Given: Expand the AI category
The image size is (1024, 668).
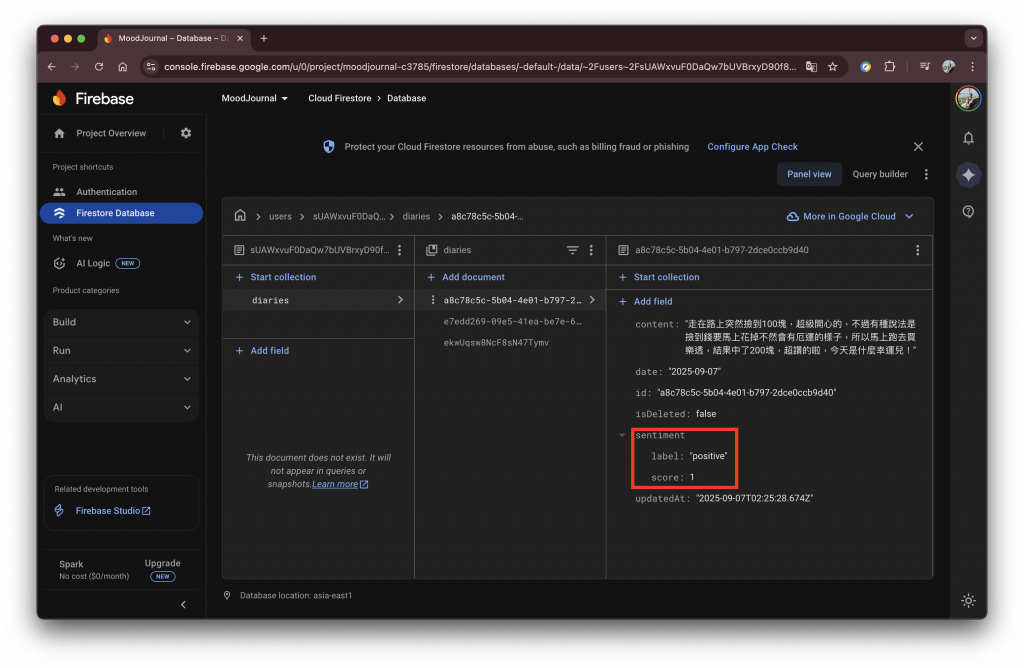Looking at the screenshot, I should coord(121,407).
